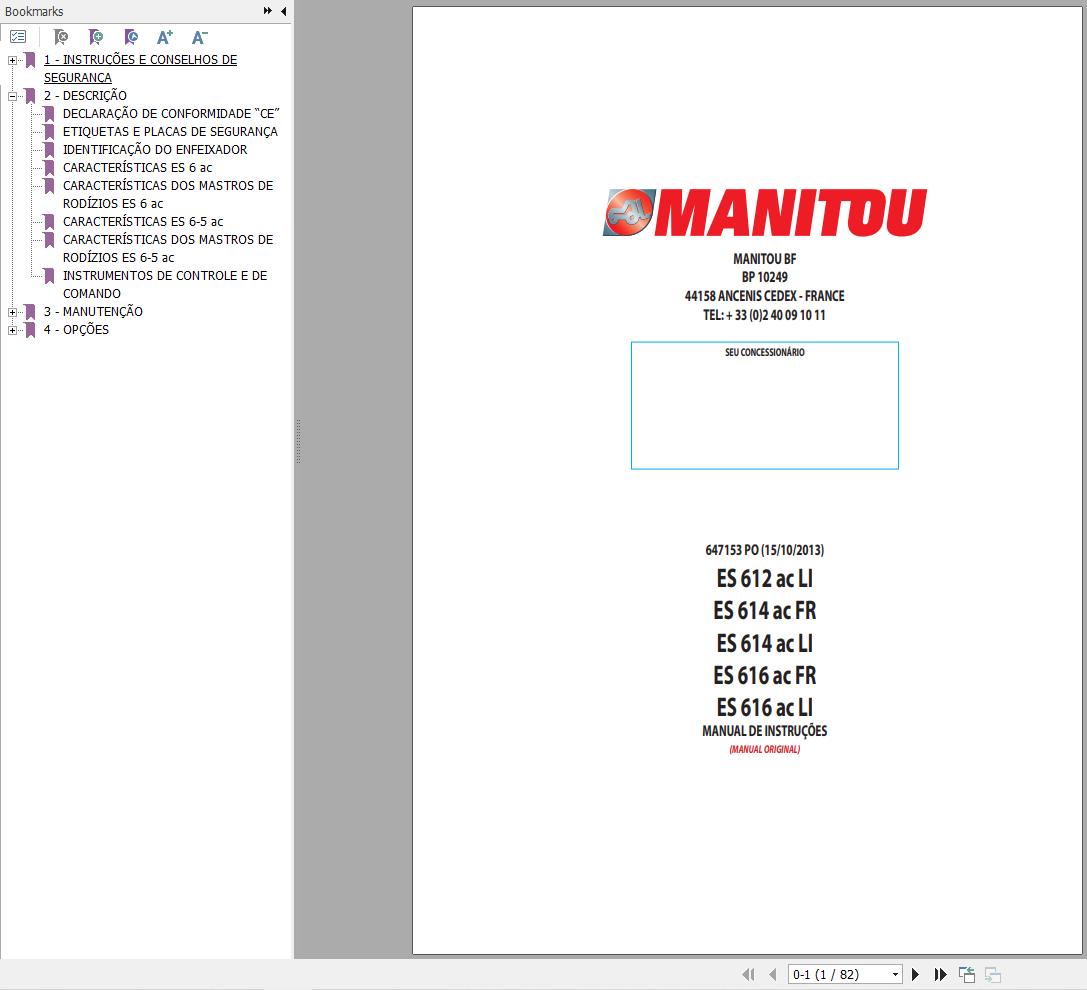Collapse the 2 - DESCRIÇÃO bookmark

pyautogui.click(x=12, y=96)
